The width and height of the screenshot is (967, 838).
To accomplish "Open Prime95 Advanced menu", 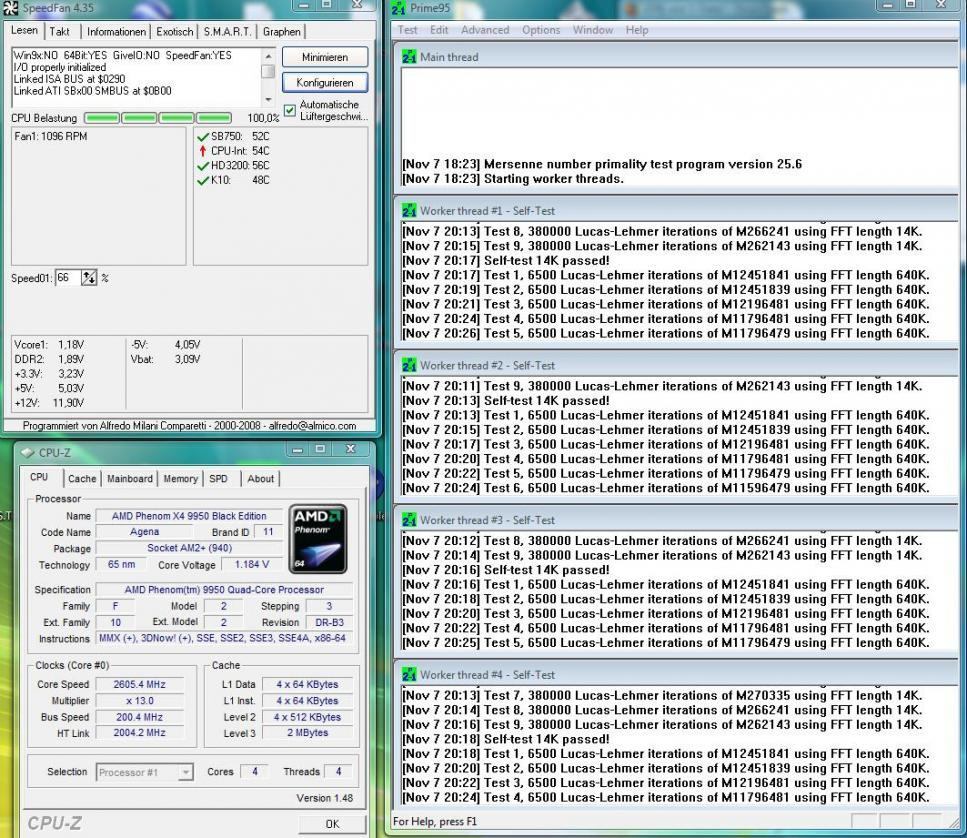I will [485, 30].
